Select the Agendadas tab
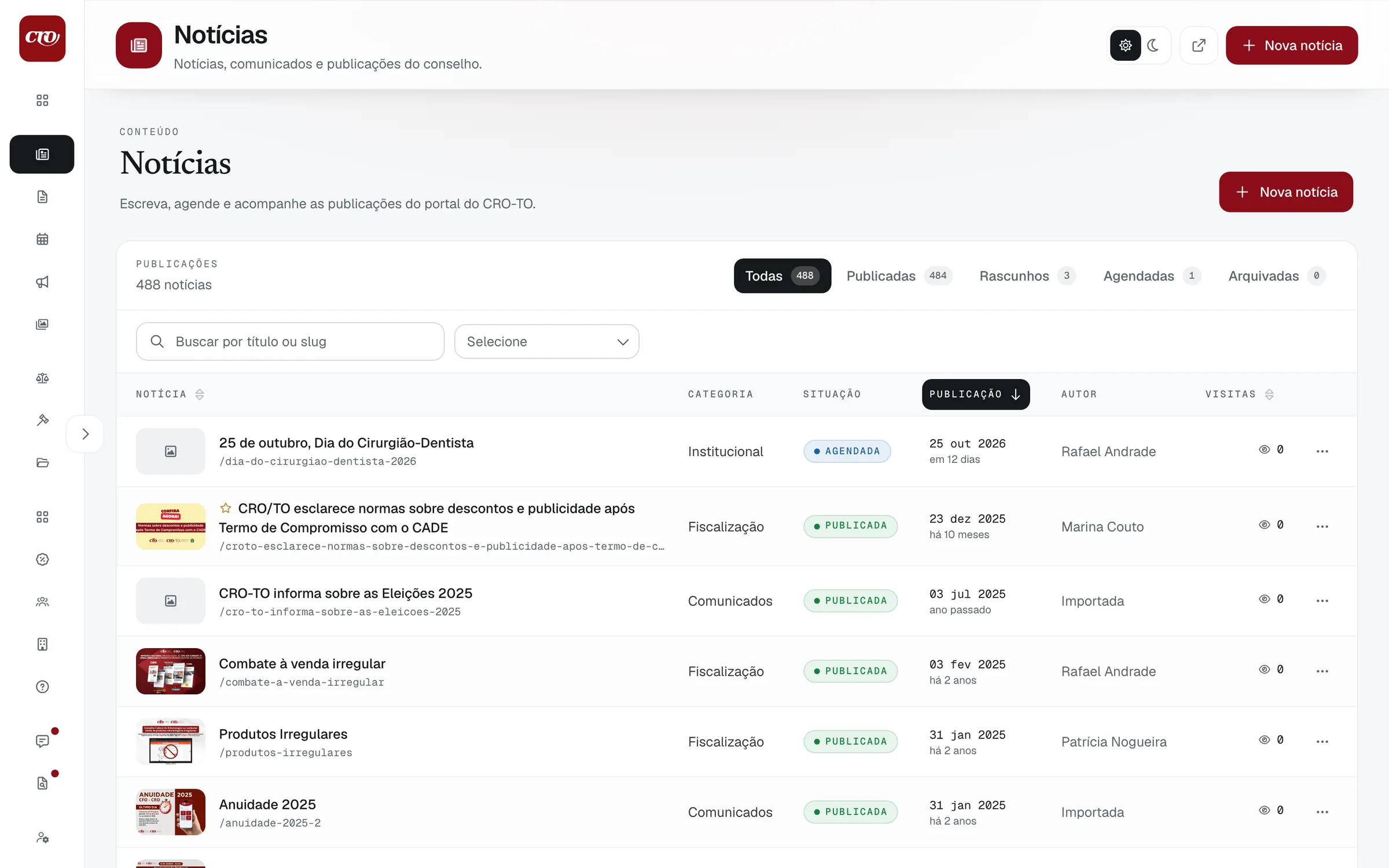Image resolution: width=1389 pixels, height=868 pixels. [1152, 276]
